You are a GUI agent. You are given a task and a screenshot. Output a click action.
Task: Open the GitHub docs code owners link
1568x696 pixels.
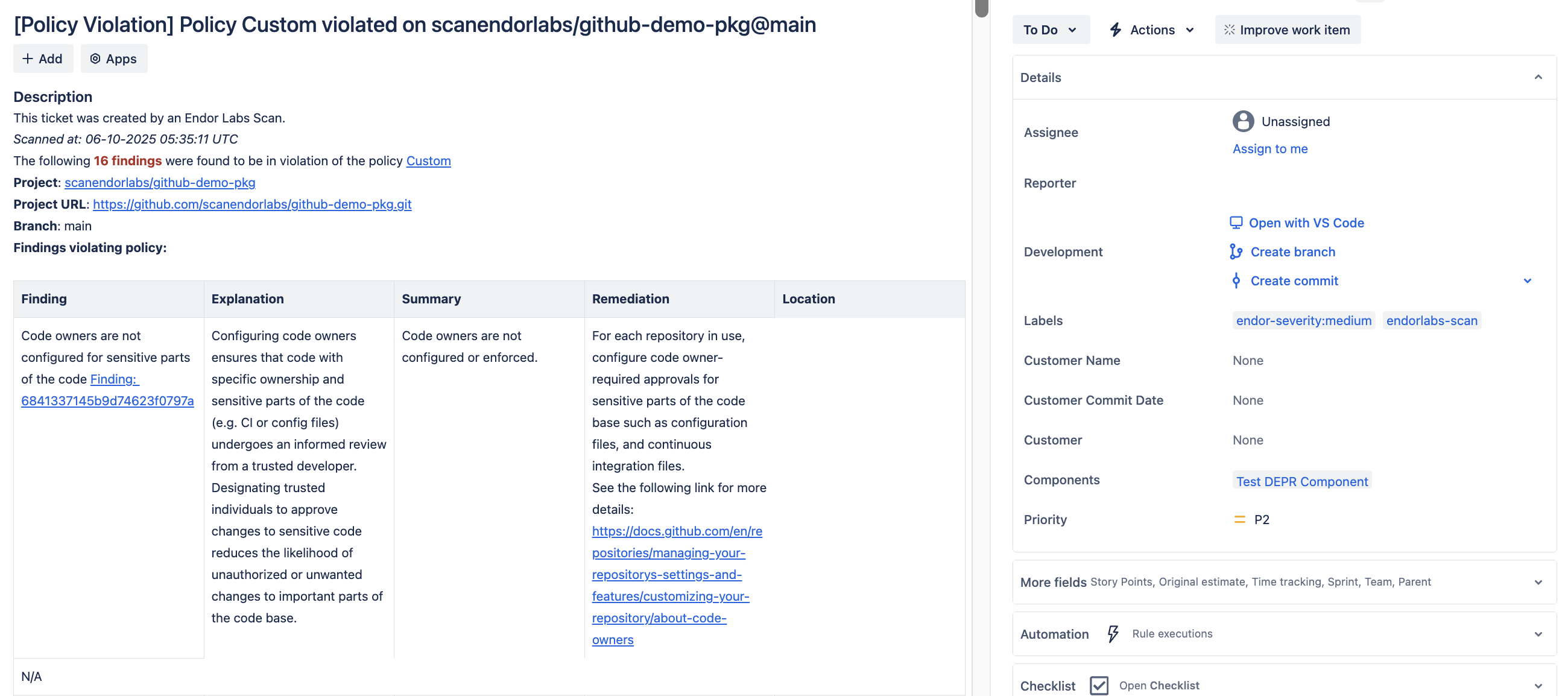coord(677,585)
